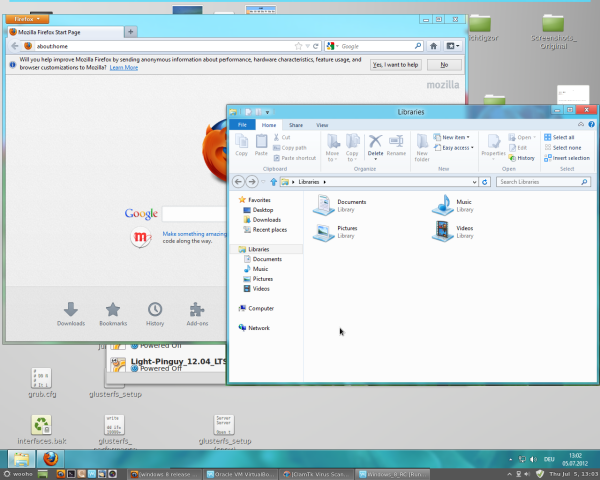Screen dimensions: 600x480
Task: Reload the page in Firefox
Action: pos(316,46)
